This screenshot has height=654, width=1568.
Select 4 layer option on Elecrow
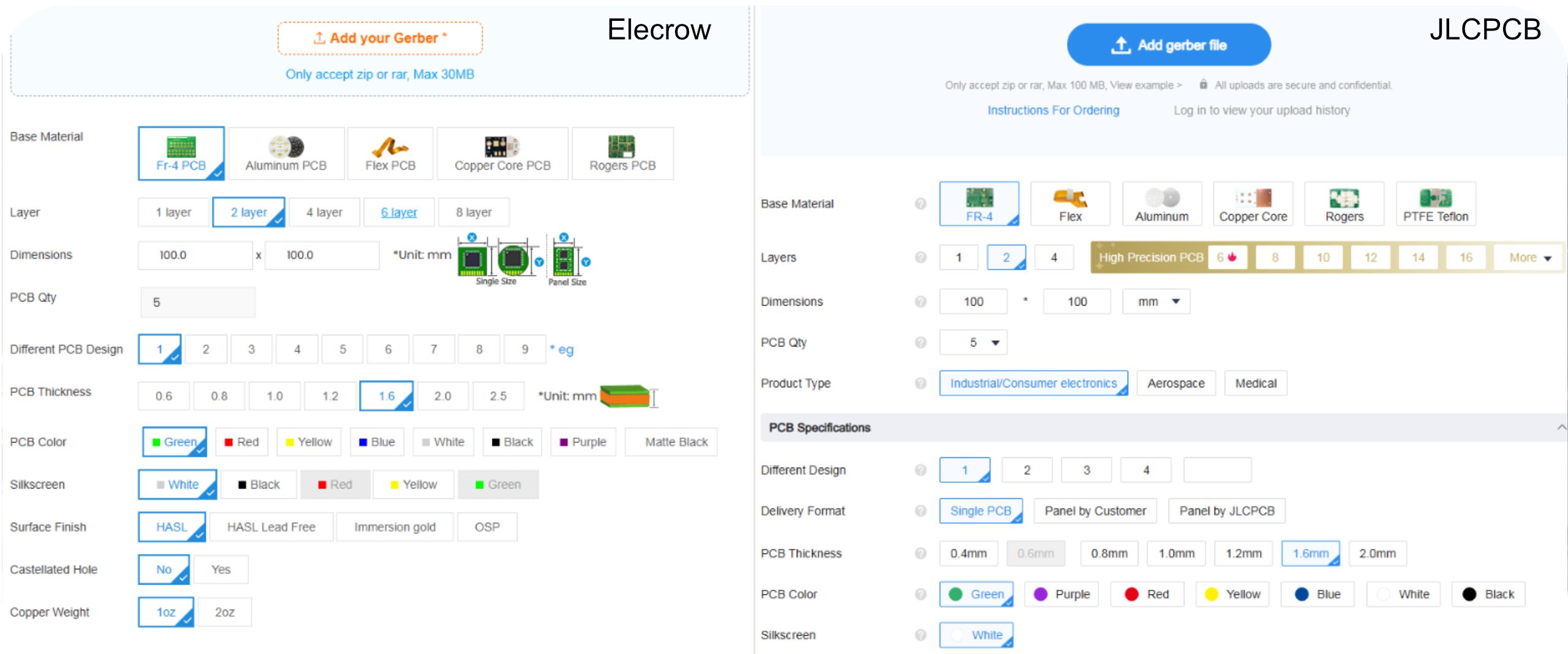click(324, 212)
